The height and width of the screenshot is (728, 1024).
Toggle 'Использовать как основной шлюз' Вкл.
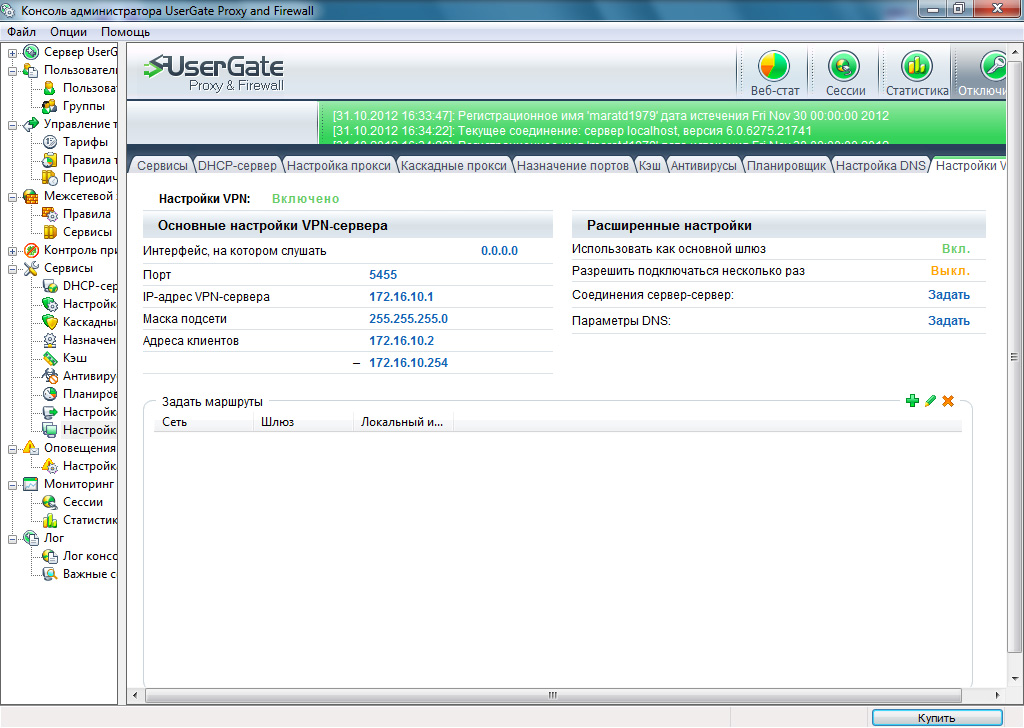click(956, 249)
